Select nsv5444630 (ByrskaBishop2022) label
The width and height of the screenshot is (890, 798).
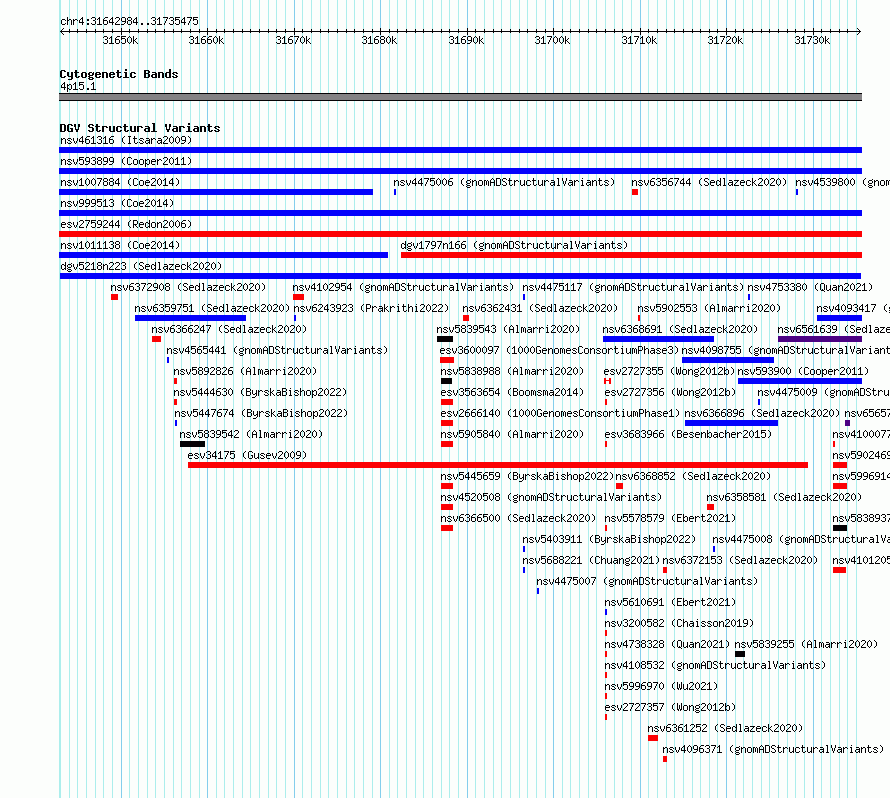coord(260,392)
